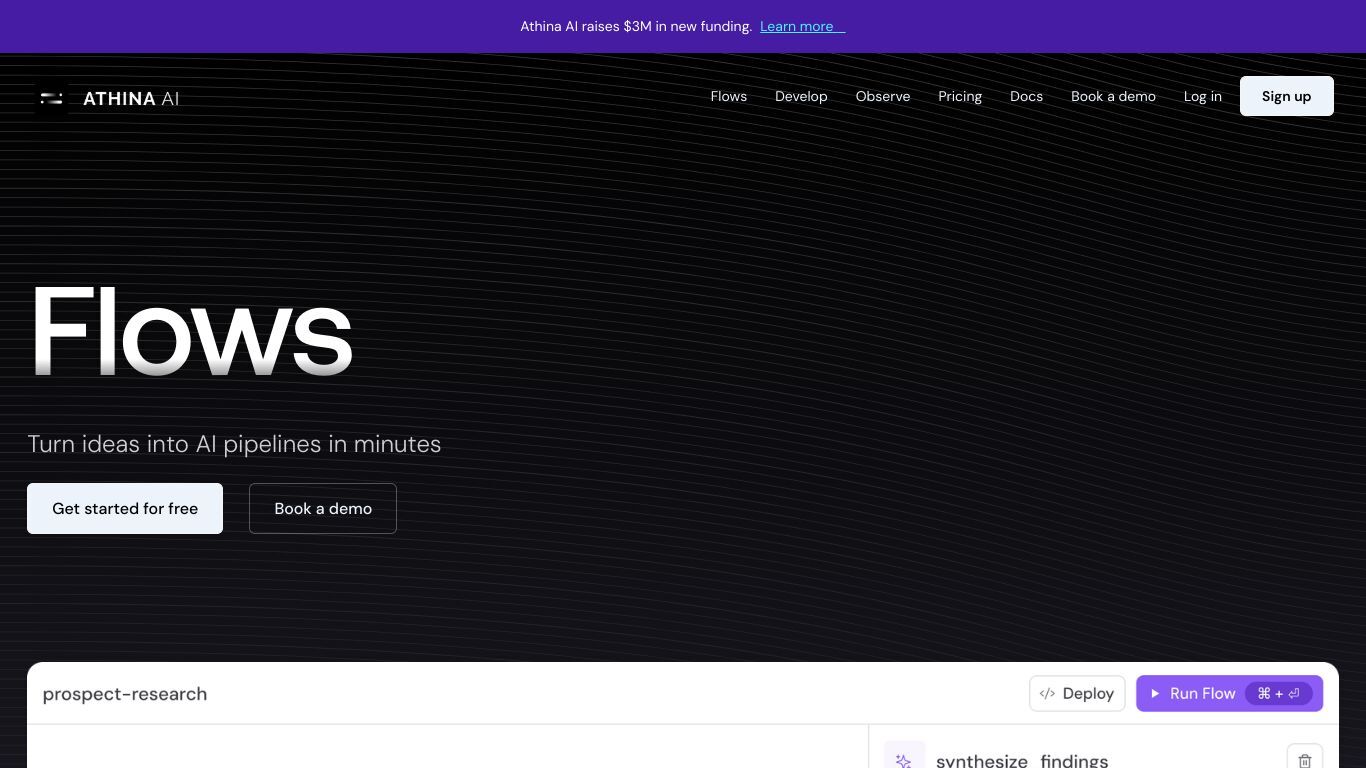The image size is (1366, 768).
Task: Go to the Pricing page
Action: (960, 96)
